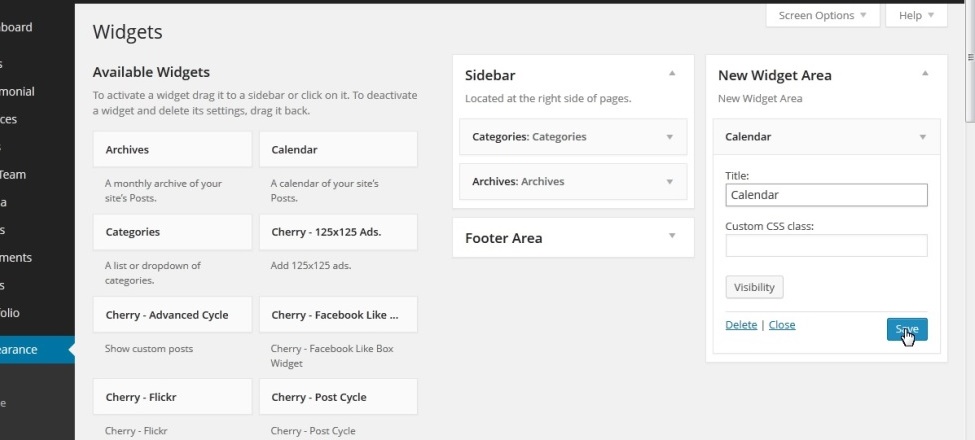Screen dimensions: 975x440
Task: Select the Cherry - Advanced Cycle widget
Action: pyautogui.click(x=172, y=315)
